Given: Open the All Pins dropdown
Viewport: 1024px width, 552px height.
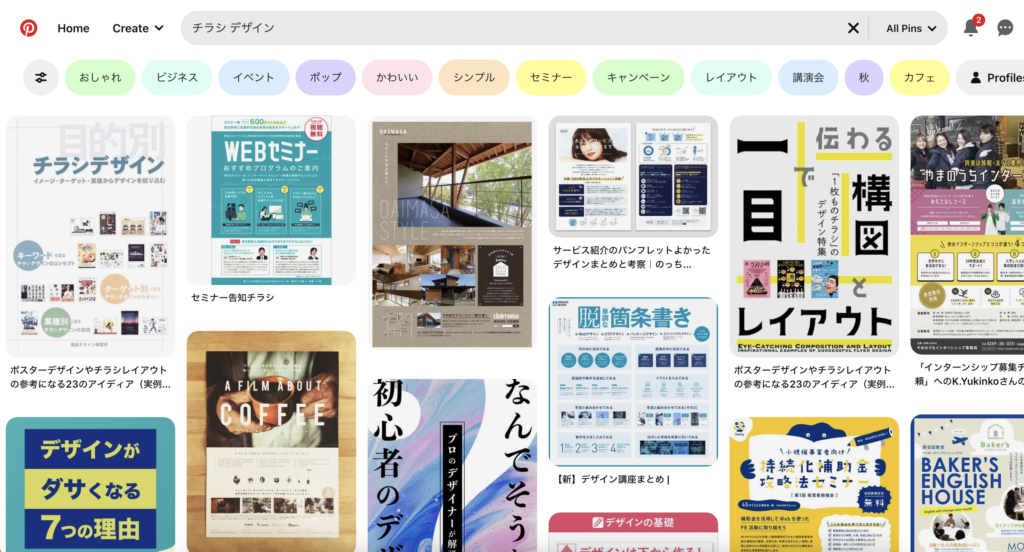Looking at the screenshot, I should pos(911,28).
